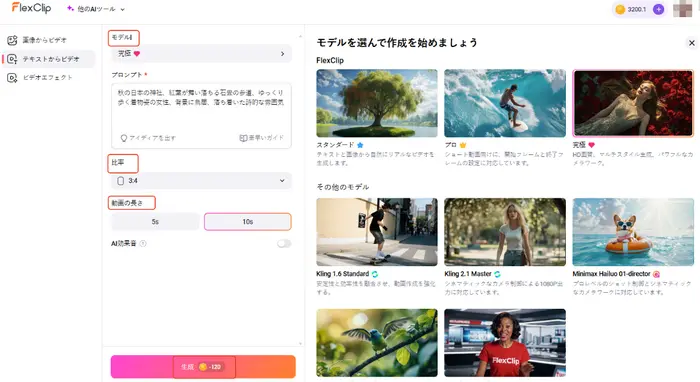700x382 pixels.
Task: Click the AI効果音 help icon
Action: [143, 244]
